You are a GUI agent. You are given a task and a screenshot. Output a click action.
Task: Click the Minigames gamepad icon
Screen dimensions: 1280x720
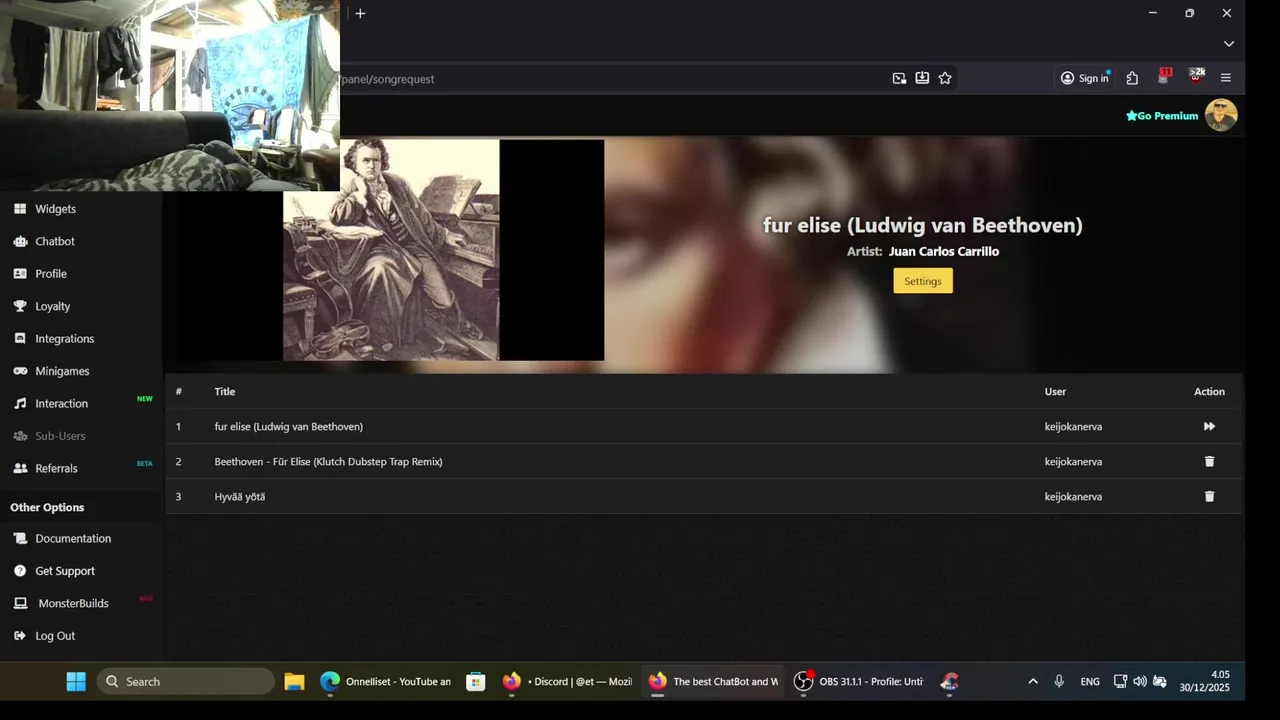pyautogui.click(x=20, y=371)
